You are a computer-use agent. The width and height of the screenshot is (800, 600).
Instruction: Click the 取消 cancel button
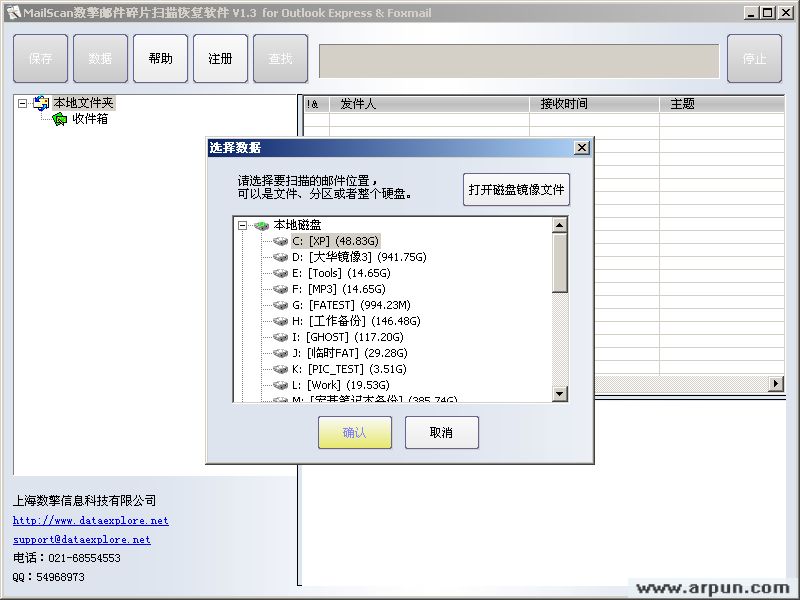pyautogui.click(x=441, y=432)
